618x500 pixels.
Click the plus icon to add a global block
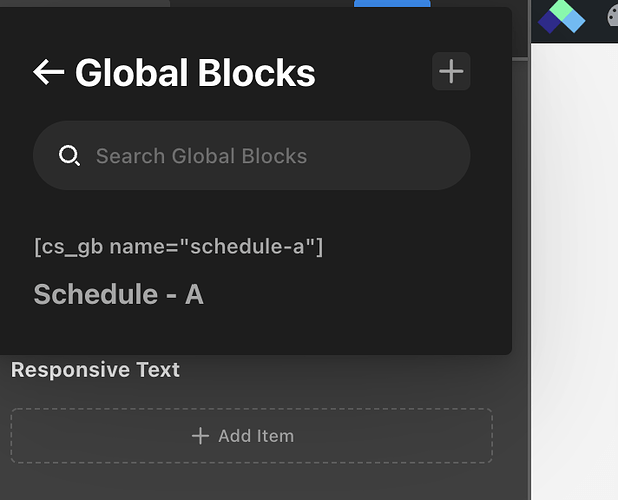(x=451, y=72)
